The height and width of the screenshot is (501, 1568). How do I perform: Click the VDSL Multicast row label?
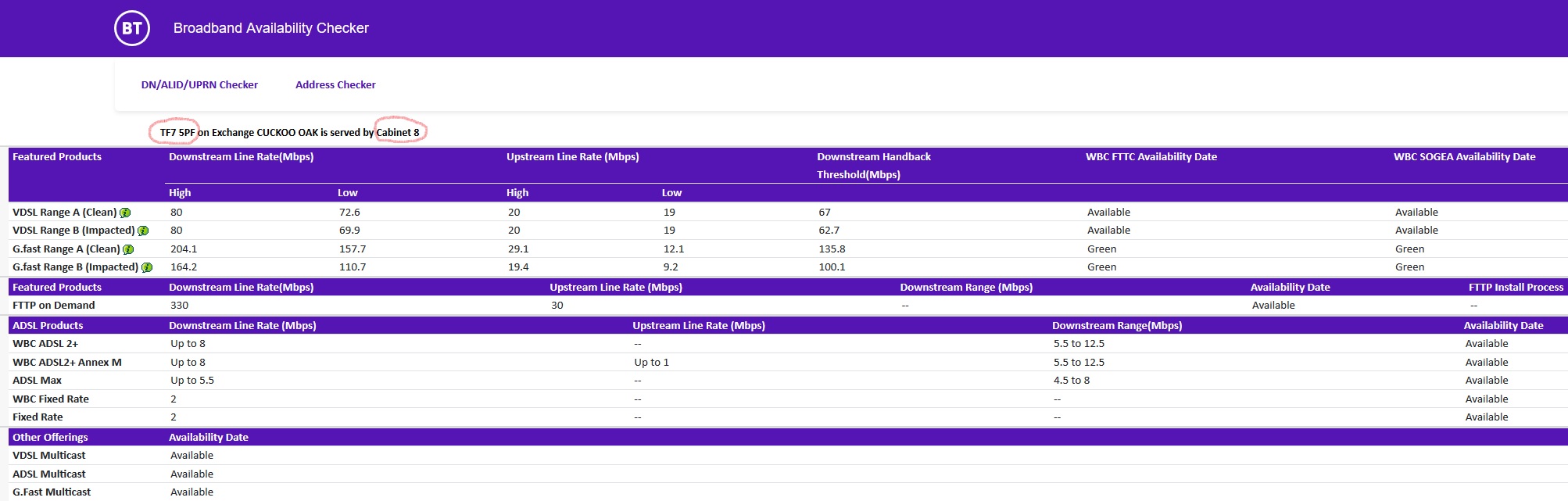[49, 455]
